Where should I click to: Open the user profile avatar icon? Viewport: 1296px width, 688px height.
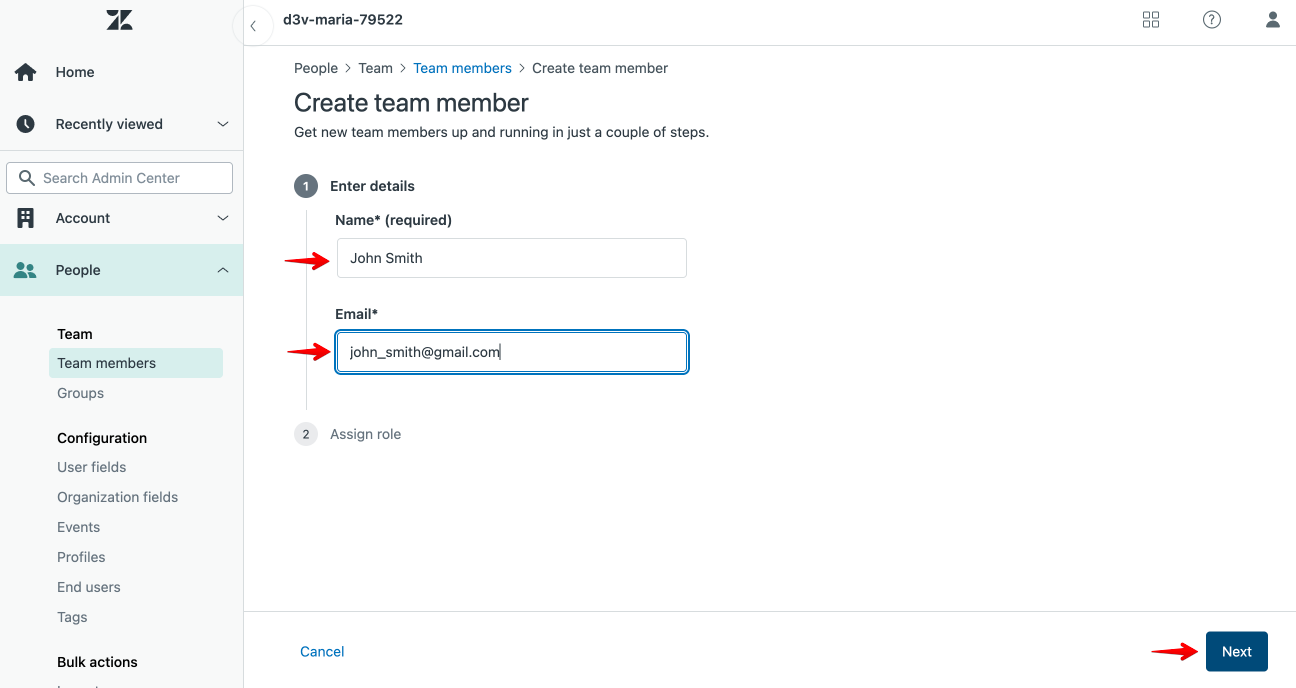point(1273,20)
